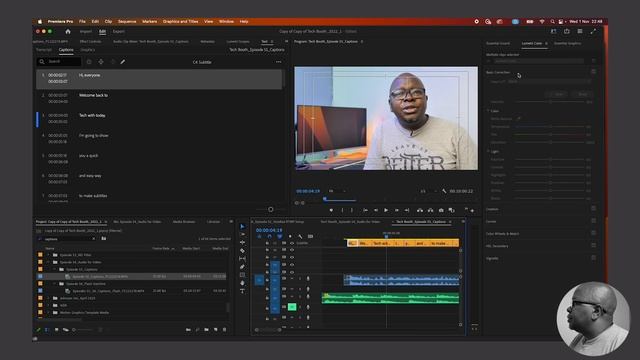Click Go to Out point button
This screenshot has height=360, width=640.
click(x=407, y=210)
